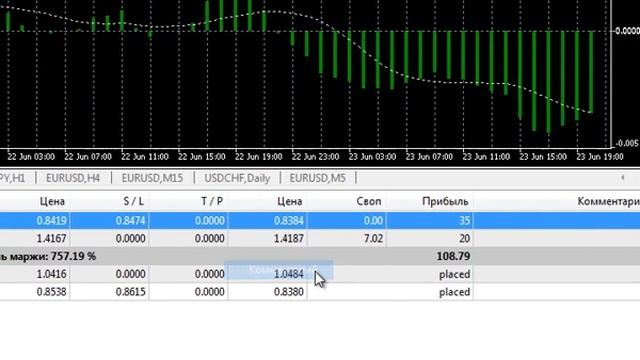Click the 23 Jun 11:00 time axis label

486,157
